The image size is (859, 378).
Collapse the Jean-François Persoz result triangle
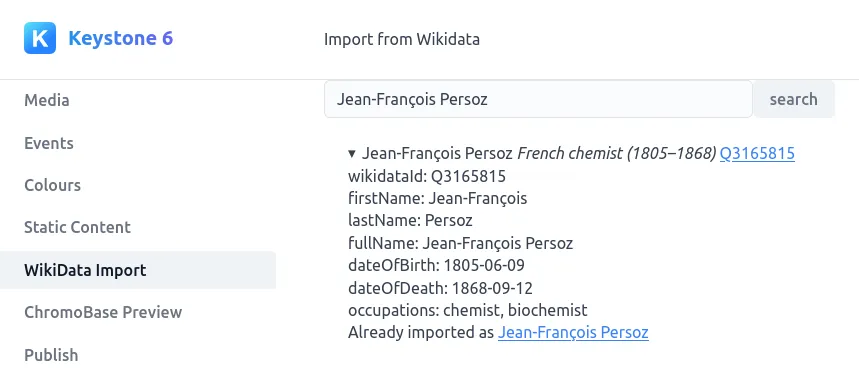[352, 153]
